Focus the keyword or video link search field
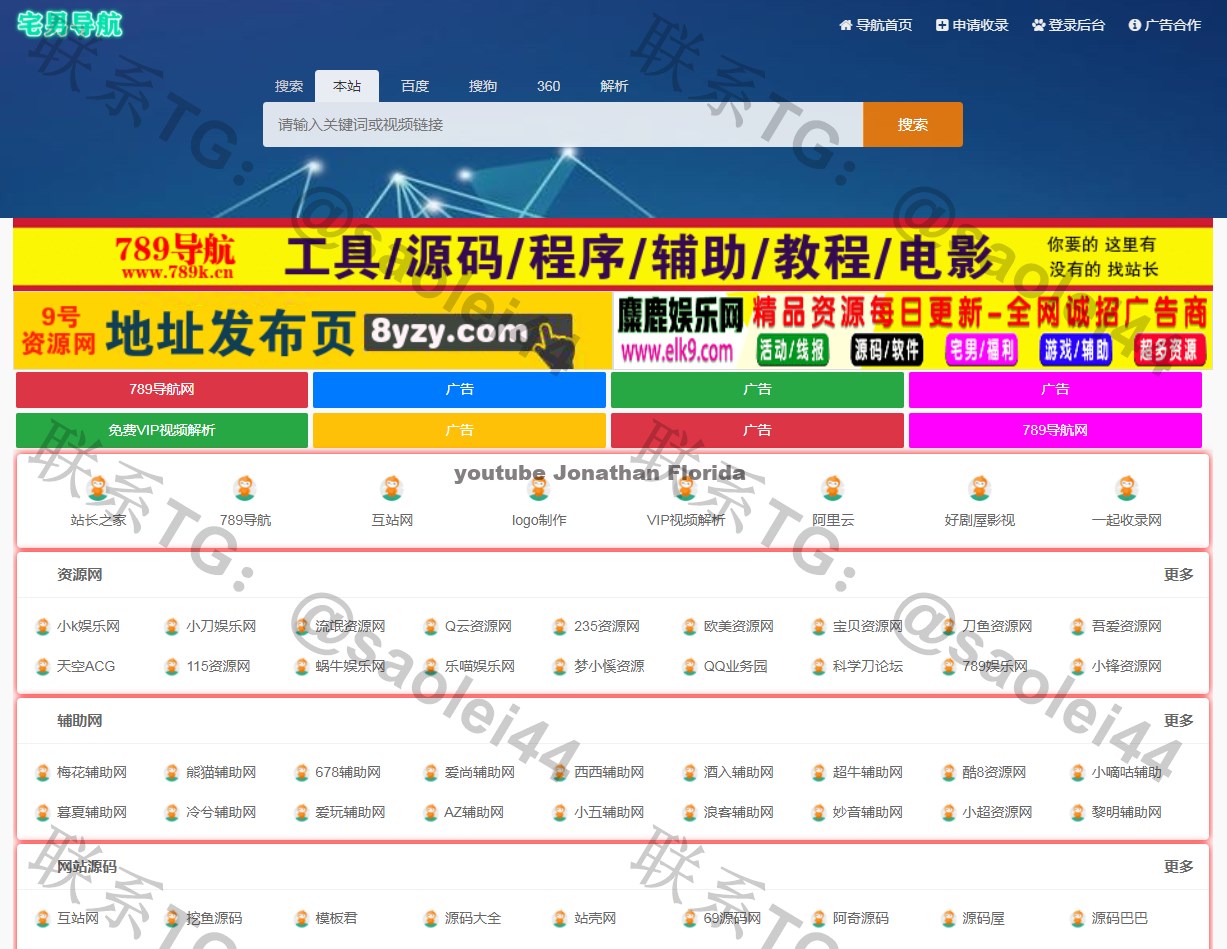The image size is (1227, 949). [x=563, y=124]
